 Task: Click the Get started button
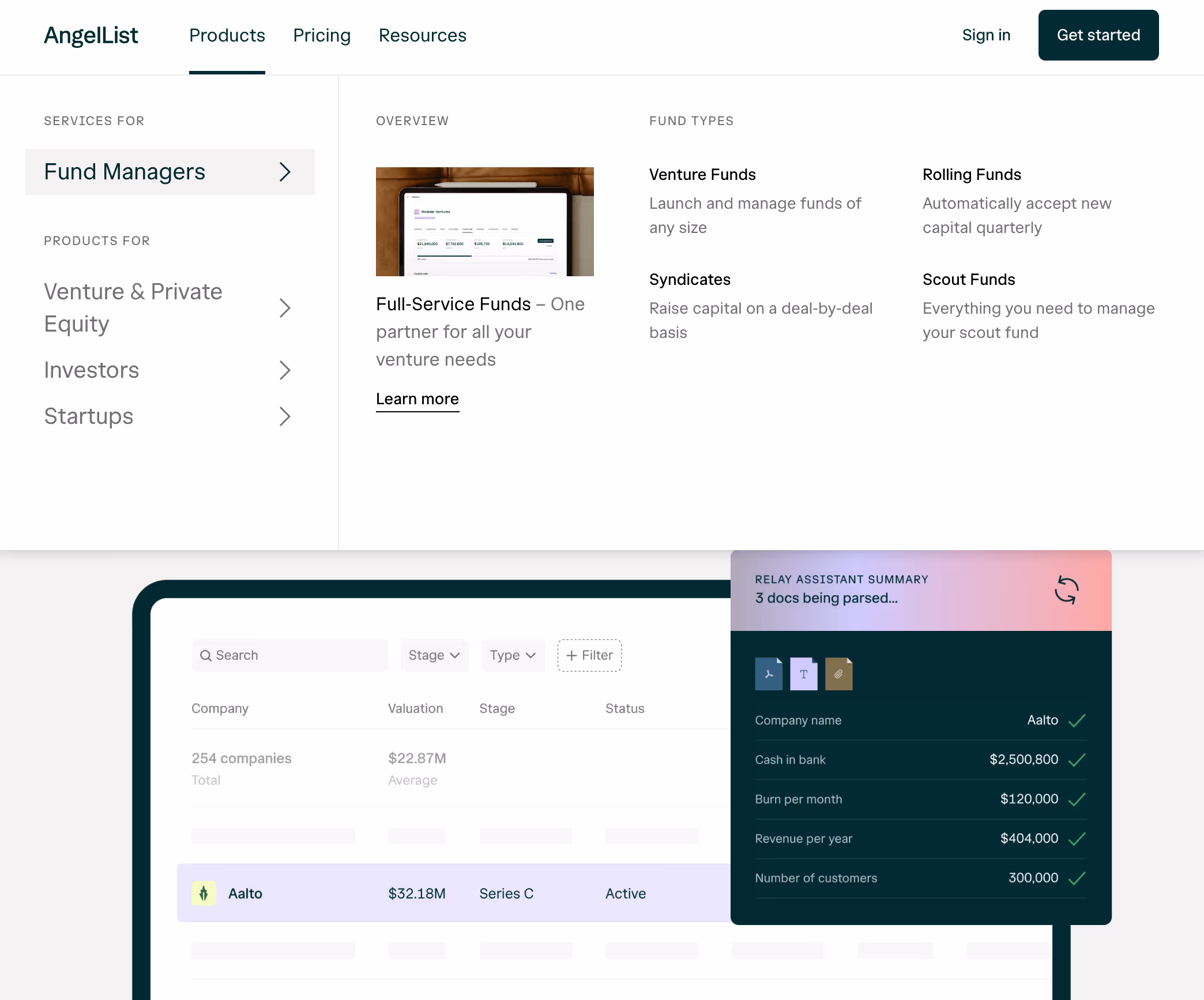(x=1098, y=35)
